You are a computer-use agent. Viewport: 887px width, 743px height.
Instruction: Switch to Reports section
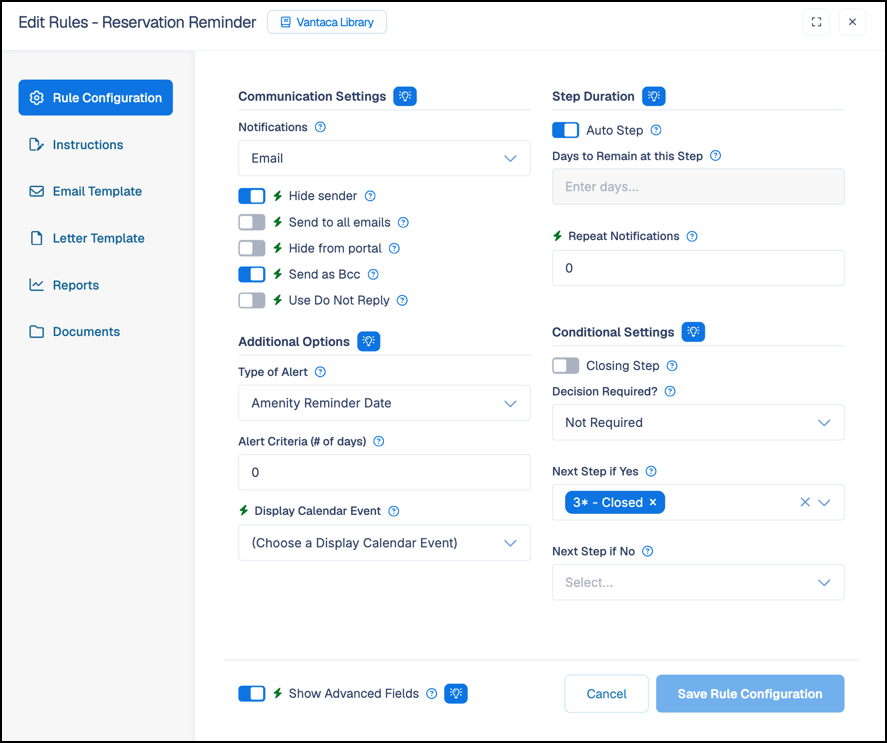coord(64,285)
